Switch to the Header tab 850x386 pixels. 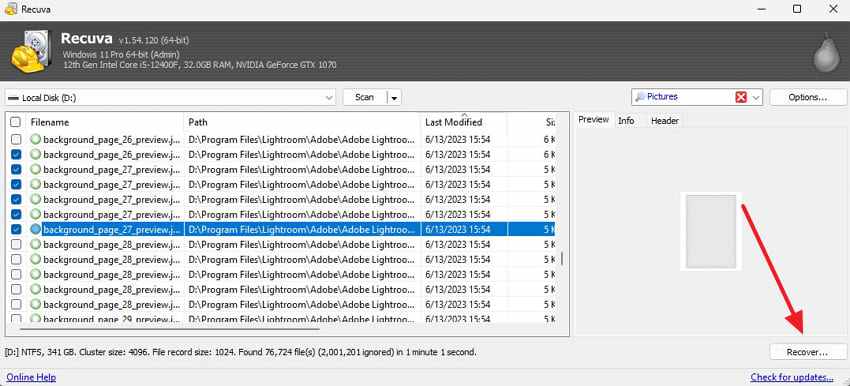pyautogui.click(x=665, y=121)
